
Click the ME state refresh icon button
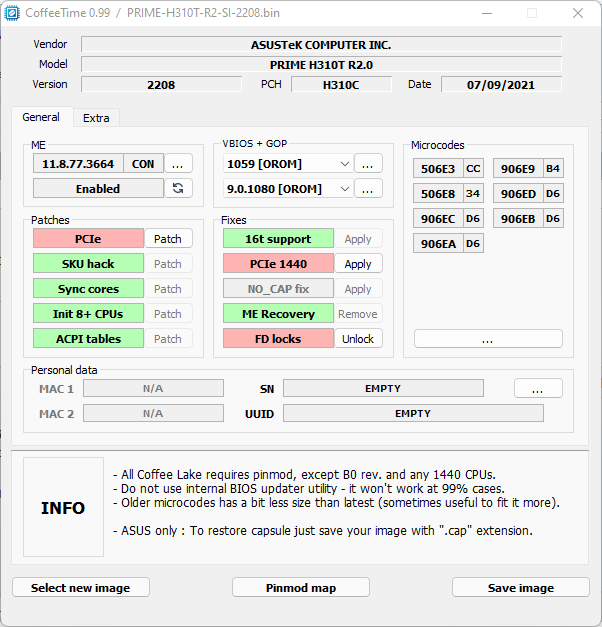(178, 188)
